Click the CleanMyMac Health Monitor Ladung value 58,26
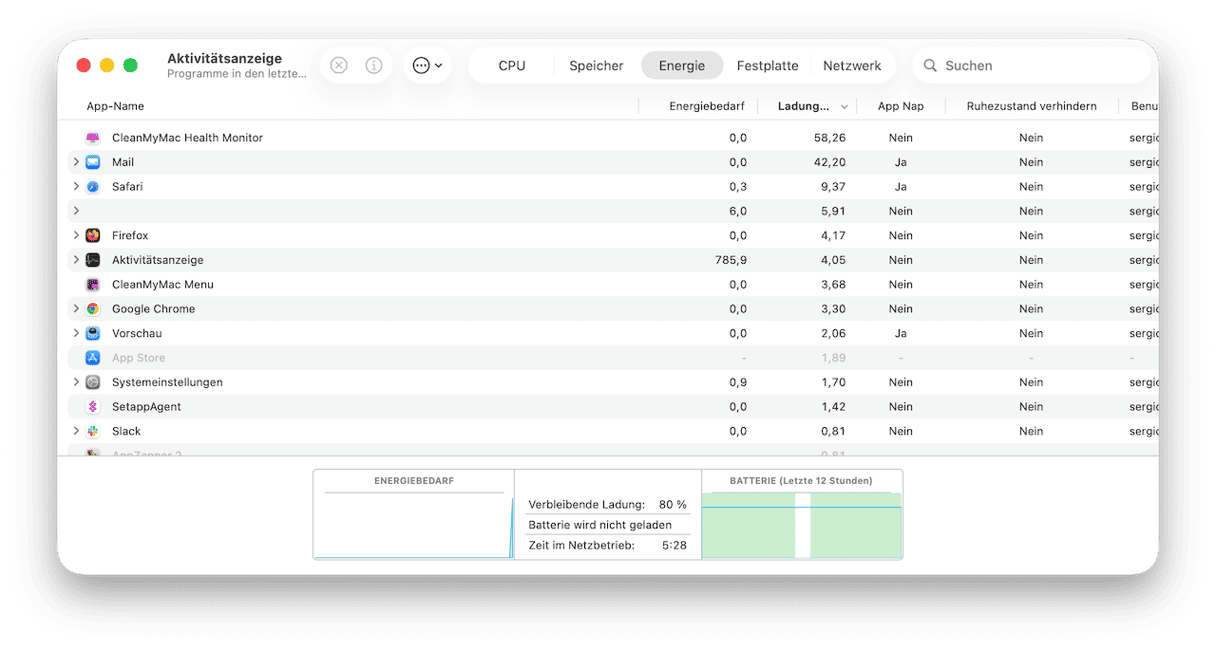The image size is (1216, 650). click(830, 138)
